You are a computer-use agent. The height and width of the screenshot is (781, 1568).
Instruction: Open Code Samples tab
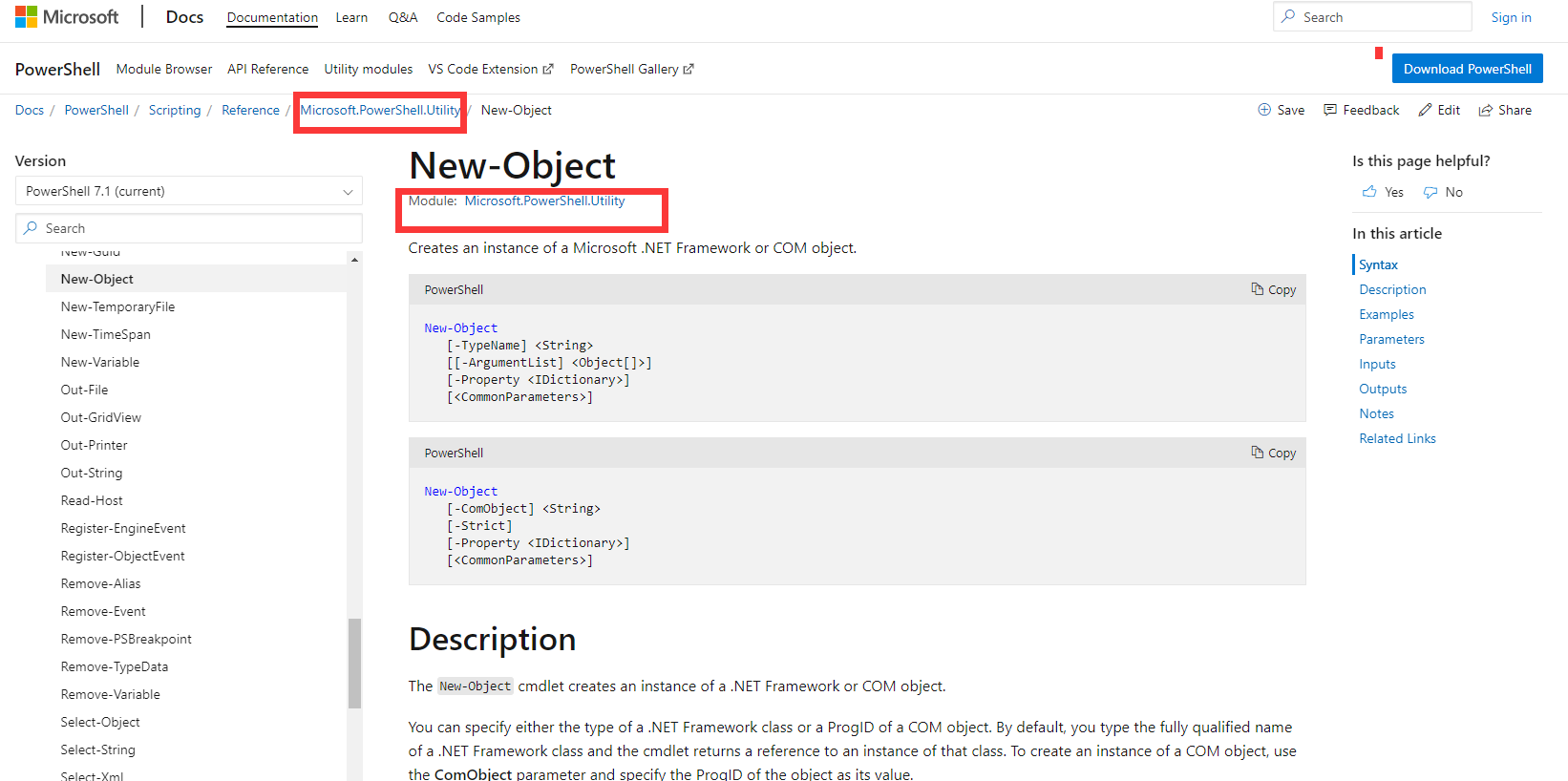[x=478, y=17]
